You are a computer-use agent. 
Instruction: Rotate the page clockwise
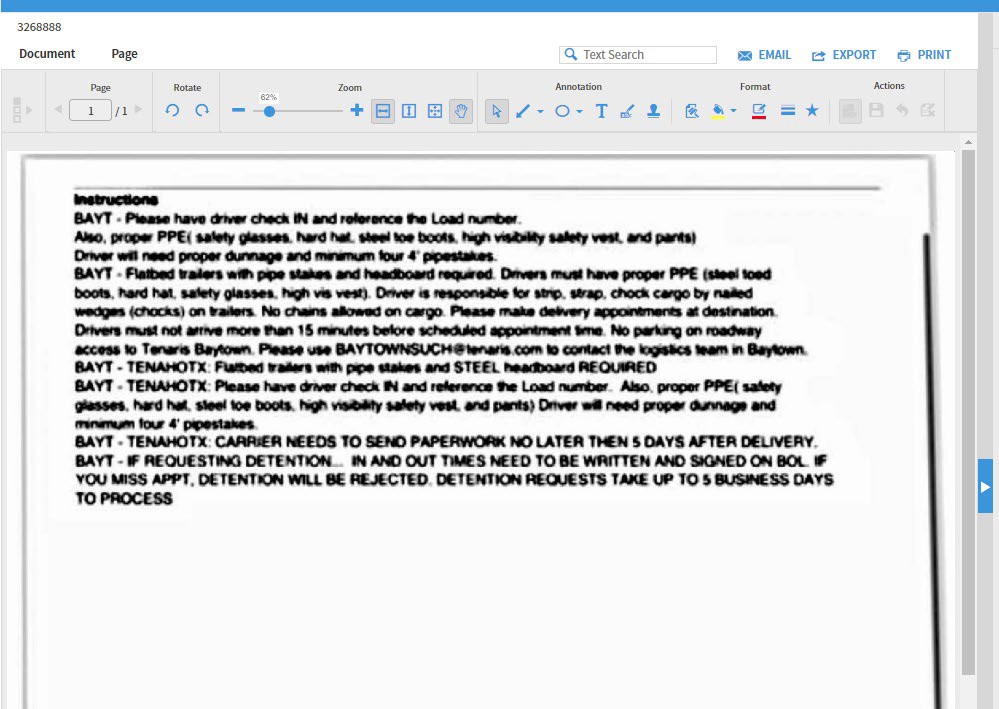pyautogui.click(x=202, y=110)
